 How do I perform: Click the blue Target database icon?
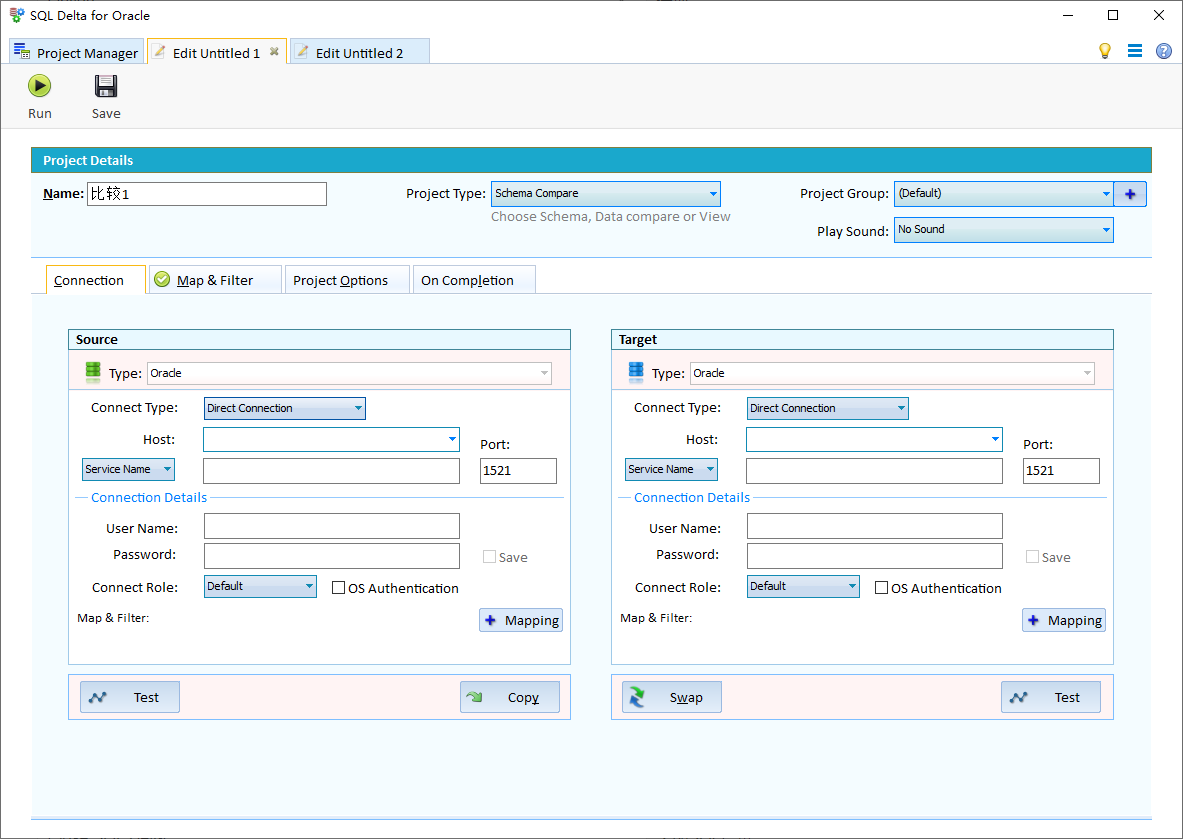point(636,372)
